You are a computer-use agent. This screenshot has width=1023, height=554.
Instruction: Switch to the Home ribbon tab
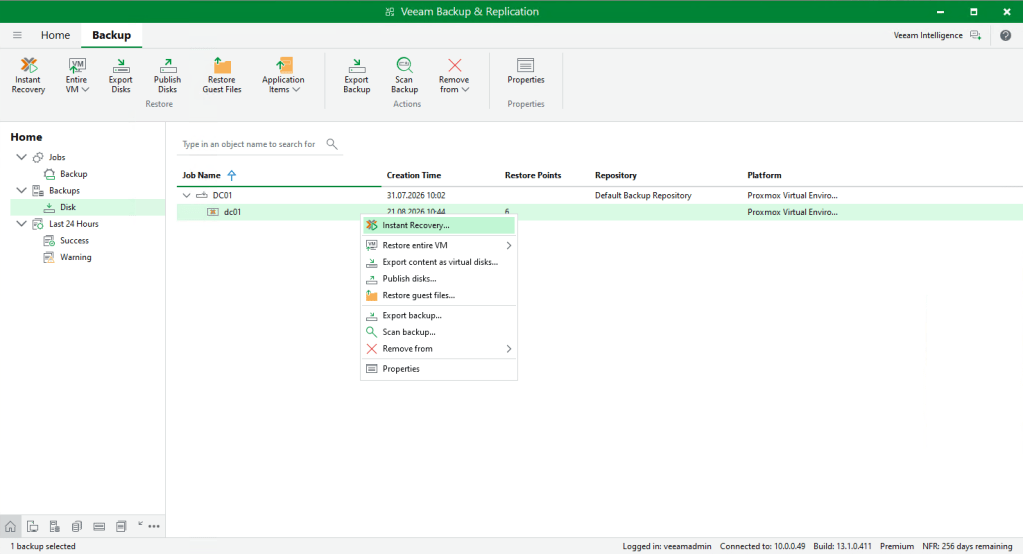[x=55, y=35]
